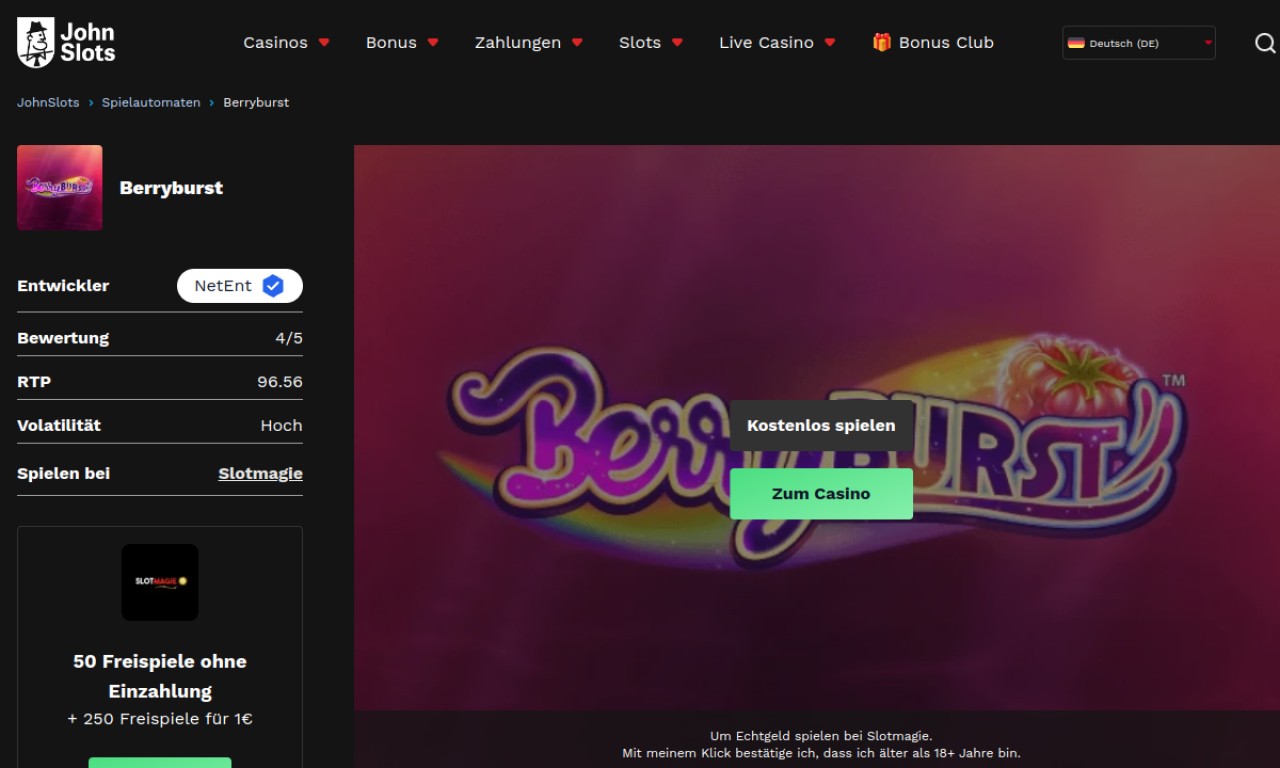Click the gift icon beside Bonus Club
The height and width of the screenshot is (768, 1280).
[x=881, y=42]
